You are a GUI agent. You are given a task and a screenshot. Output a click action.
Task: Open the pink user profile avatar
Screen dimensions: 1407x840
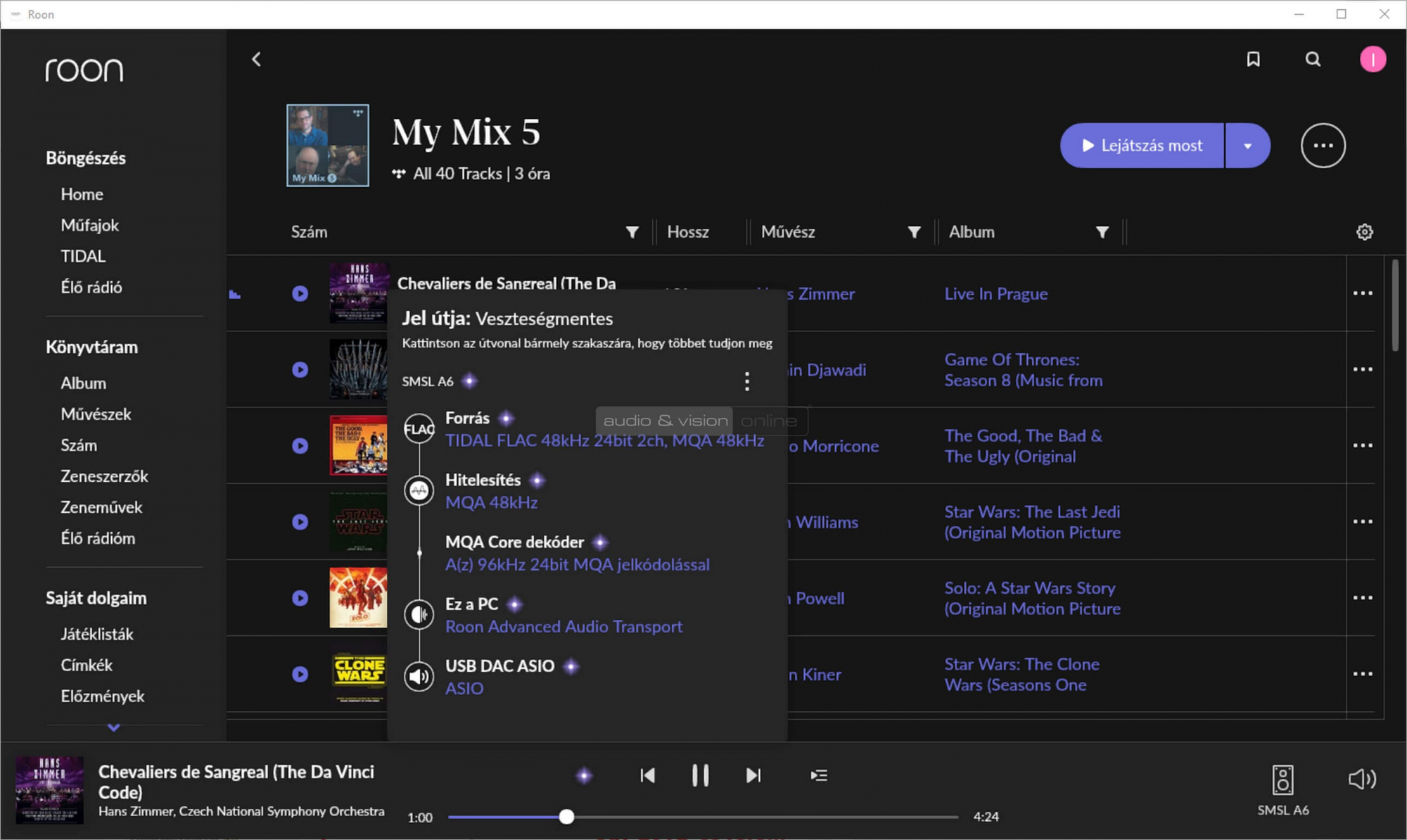1373,59
